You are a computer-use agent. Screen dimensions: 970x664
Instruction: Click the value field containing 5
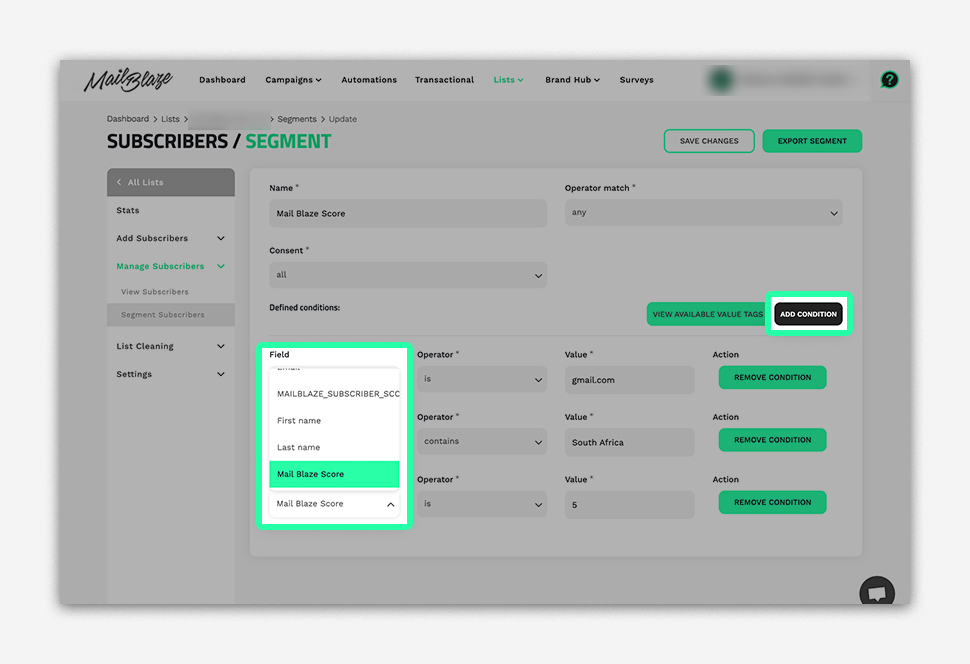pyautogui.click(x=629, y=505)
